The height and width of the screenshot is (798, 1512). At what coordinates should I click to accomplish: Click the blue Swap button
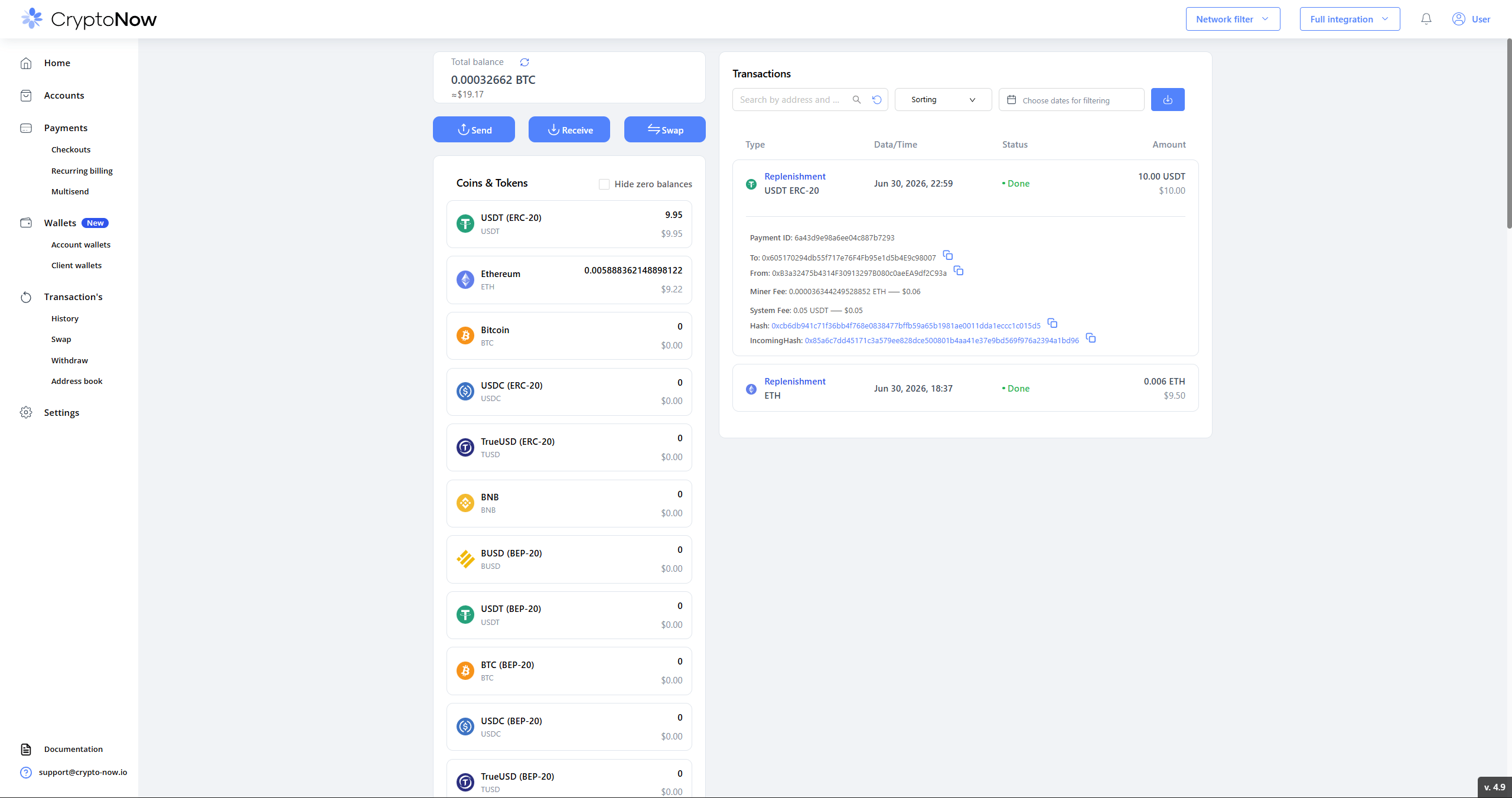coord(665,129)
